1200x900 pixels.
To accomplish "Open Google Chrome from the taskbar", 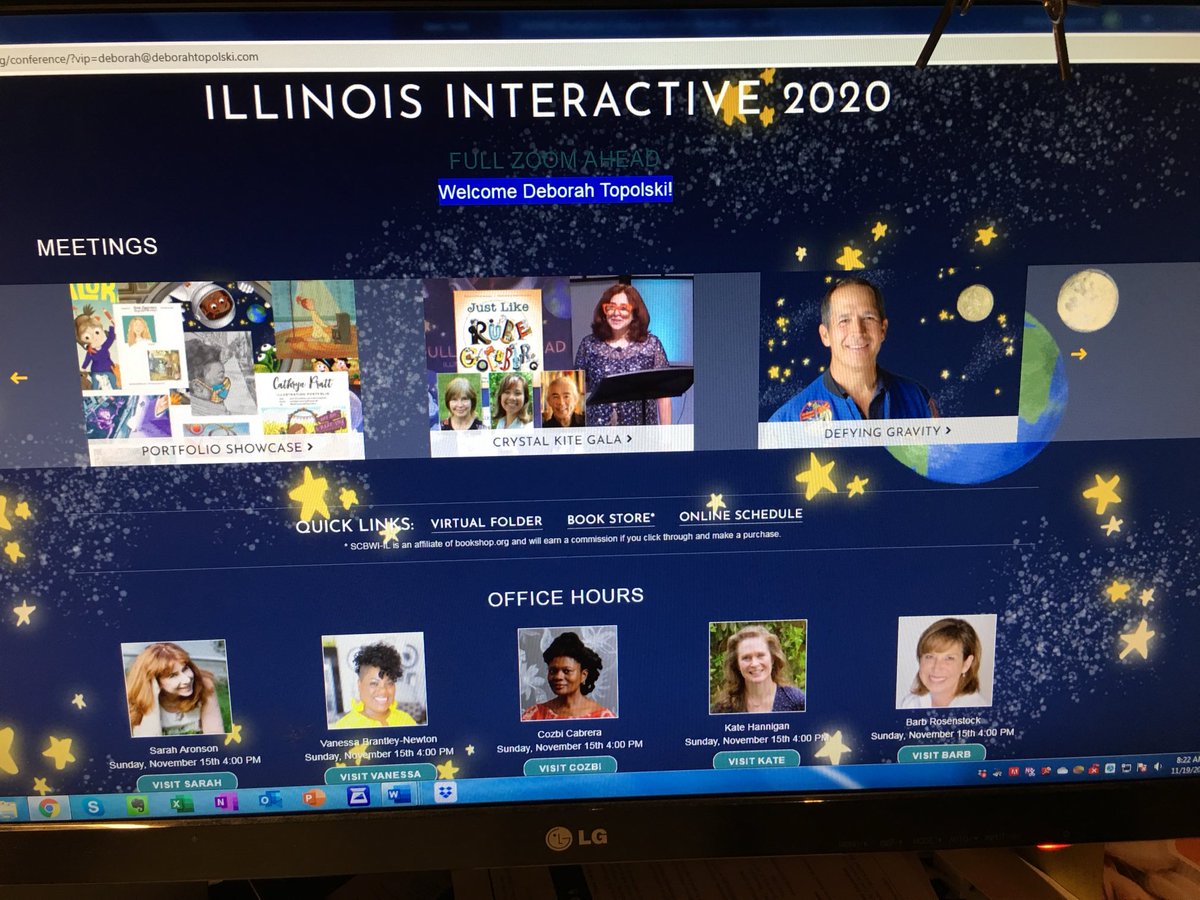I will (x=49, y=808).
